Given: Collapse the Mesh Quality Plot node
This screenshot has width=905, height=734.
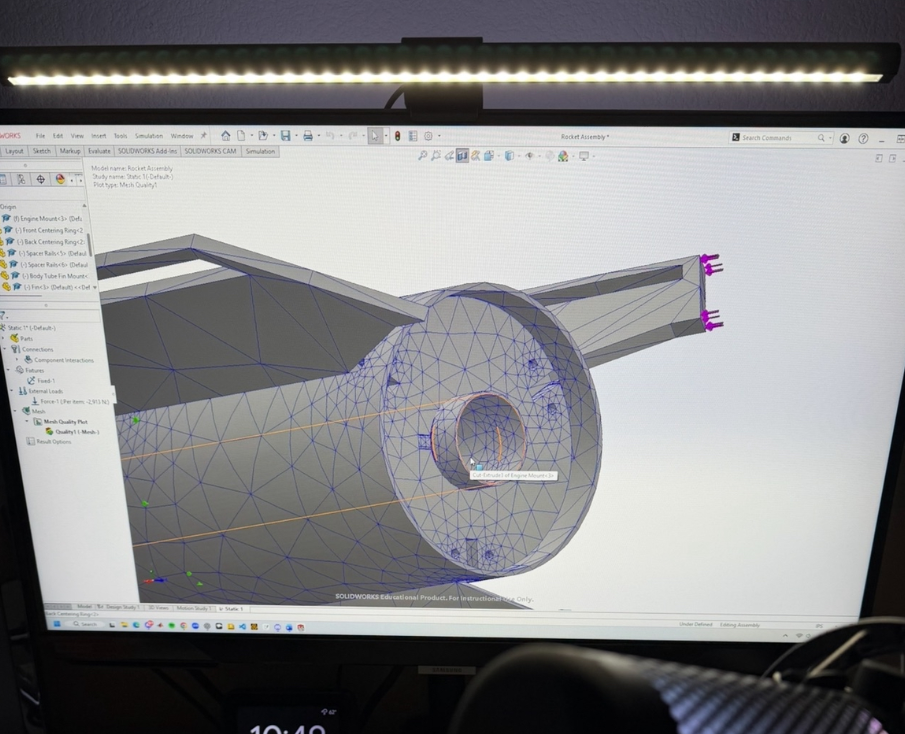Looking at the screenshot, I should pos(27,422).
